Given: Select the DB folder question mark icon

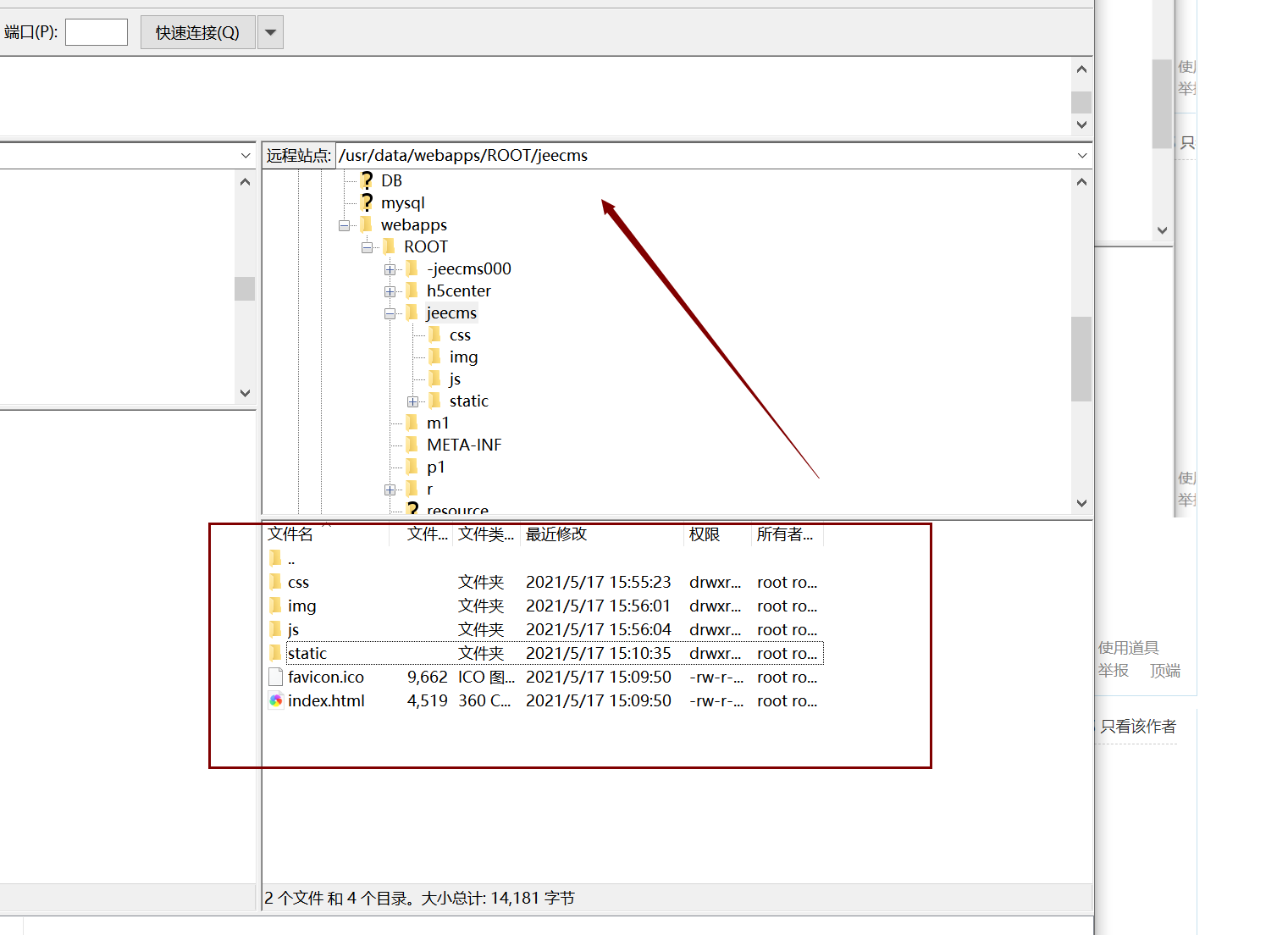Looking at the screenshot, I should coord(367,180).
